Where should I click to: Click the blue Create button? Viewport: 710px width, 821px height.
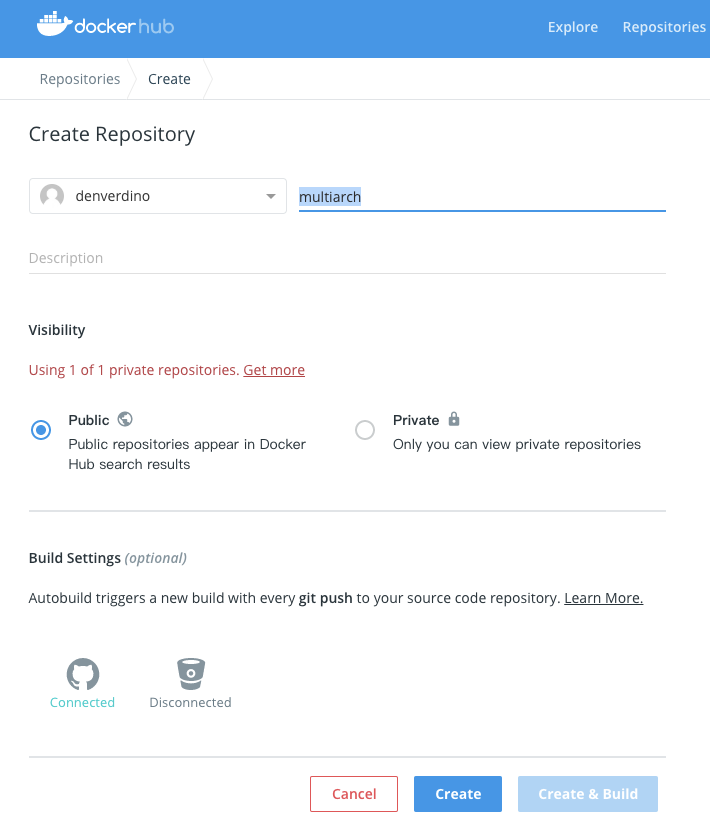pos(458,794)
